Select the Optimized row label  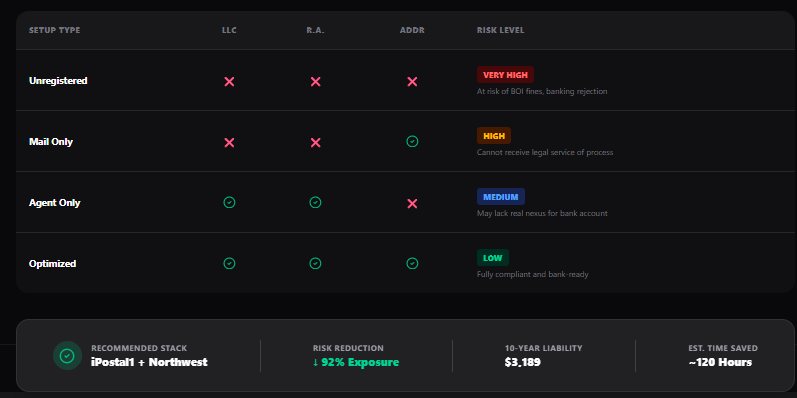52,264
